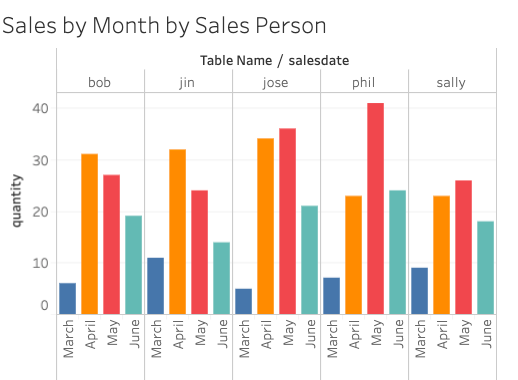
Task: Click sally's June axis label
Action: (x=486, y=334)
